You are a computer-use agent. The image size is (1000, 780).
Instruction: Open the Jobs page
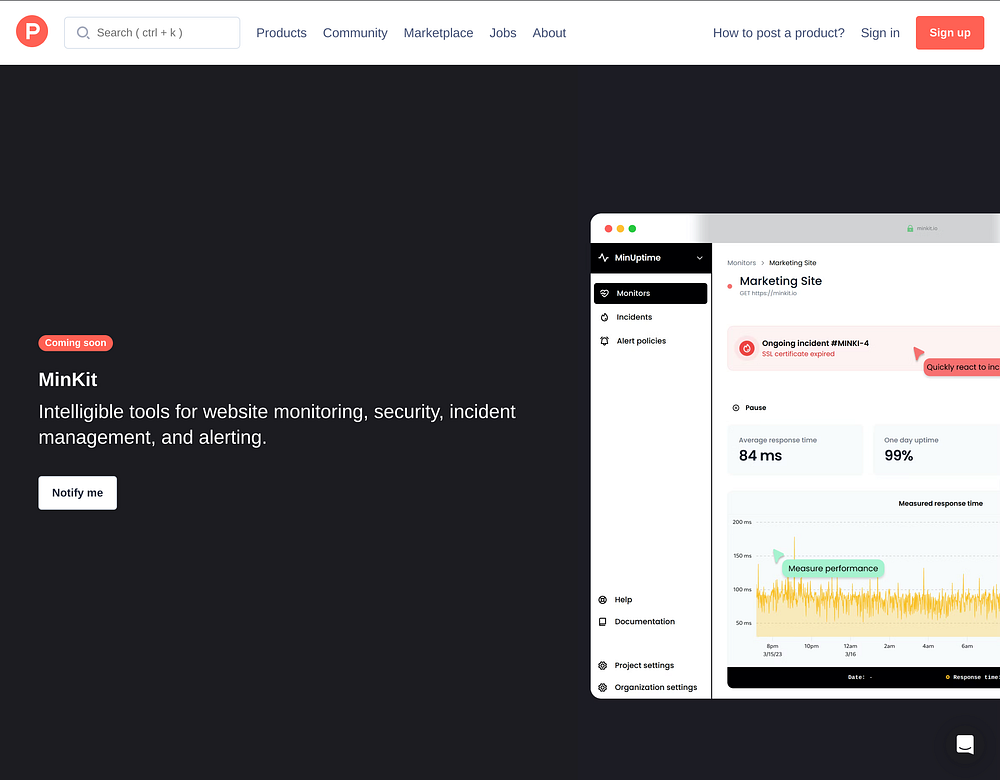503,33
